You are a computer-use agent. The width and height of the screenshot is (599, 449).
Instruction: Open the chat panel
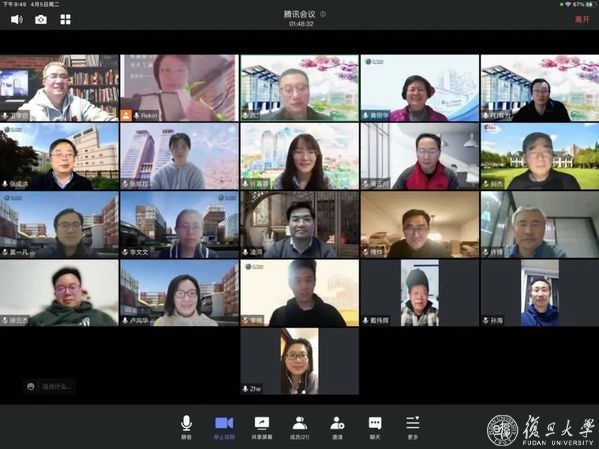click(x=375, y=427)
